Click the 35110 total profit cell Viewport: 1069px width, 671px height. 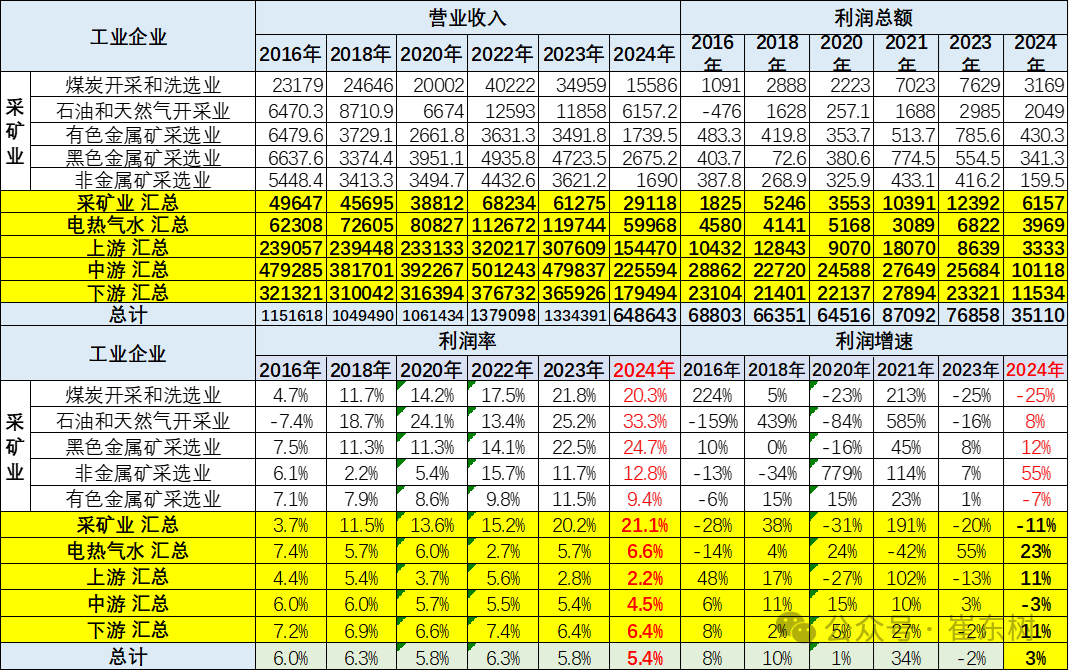[1035, 315]
